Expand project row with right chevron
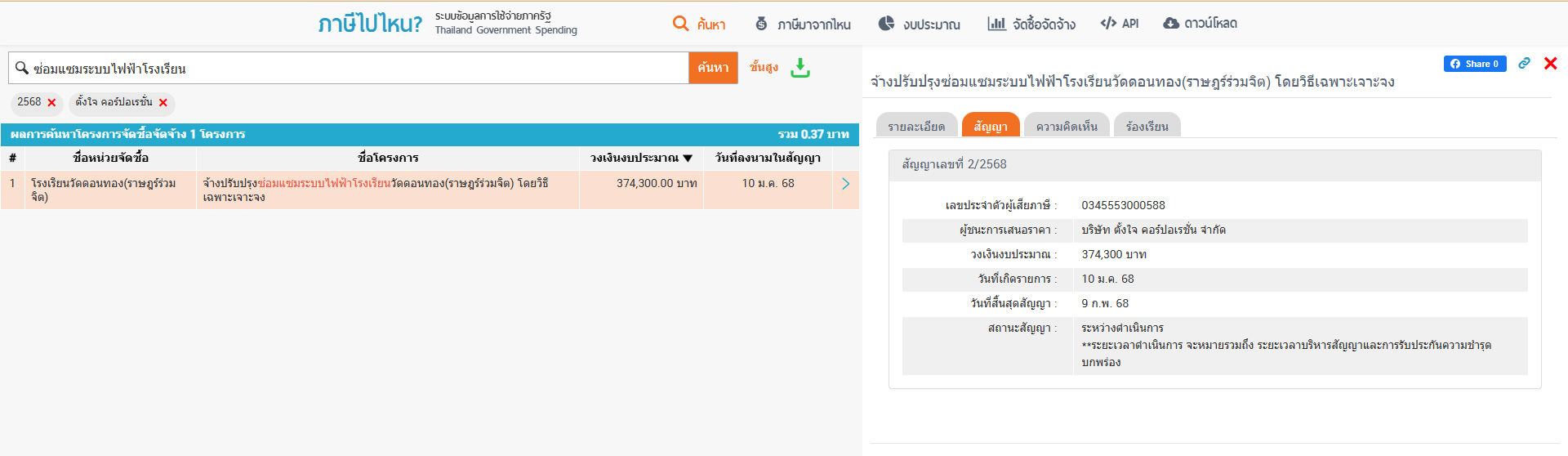 coord(845,184)
